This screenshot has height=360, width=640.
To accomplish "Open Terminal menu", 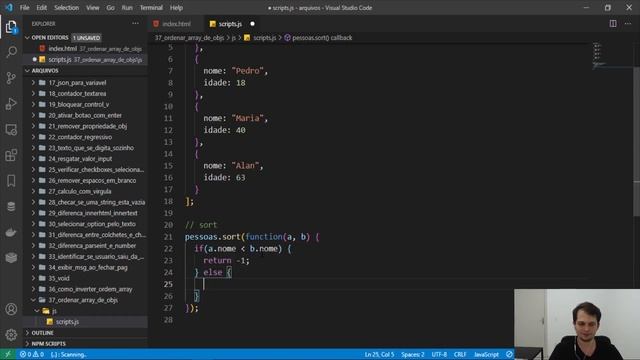I will point(151,7).
